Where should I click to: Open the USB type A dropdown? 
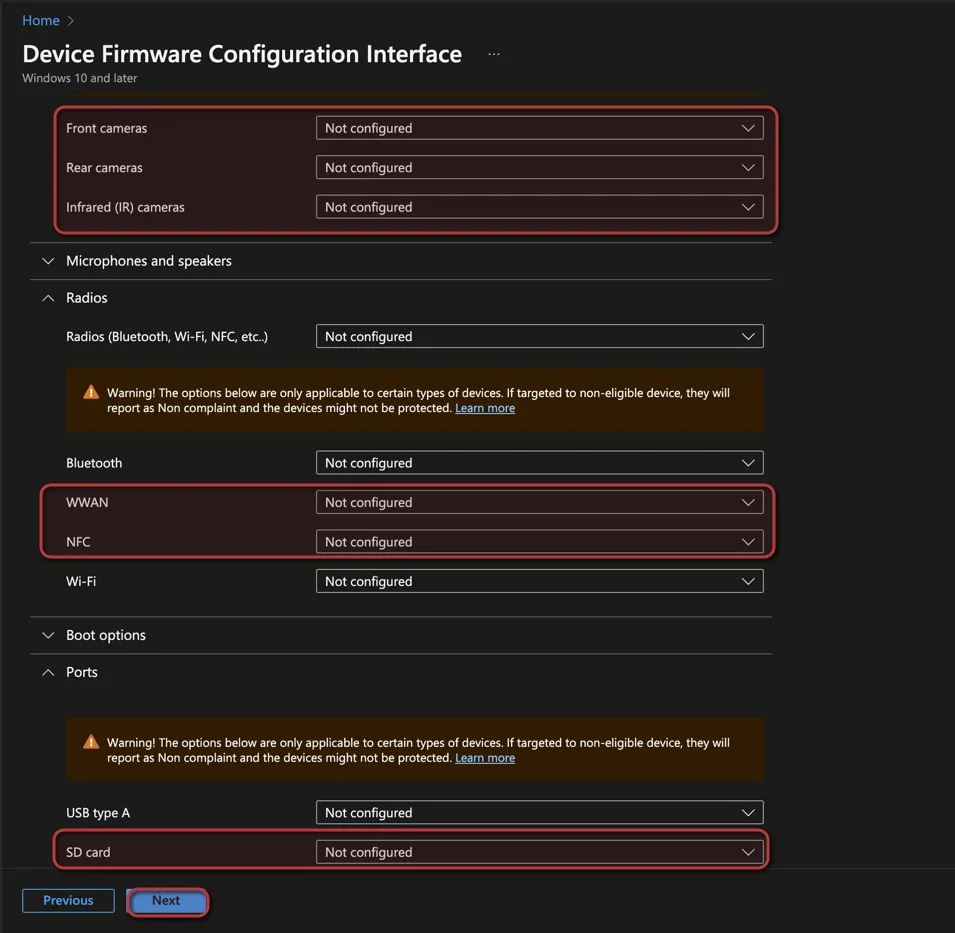(540, 812)
